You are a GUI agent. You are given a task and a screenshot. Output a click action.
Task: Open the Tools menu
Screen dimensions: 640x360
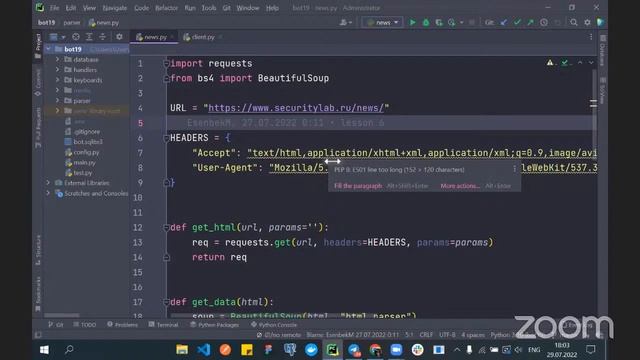[209, 8]
